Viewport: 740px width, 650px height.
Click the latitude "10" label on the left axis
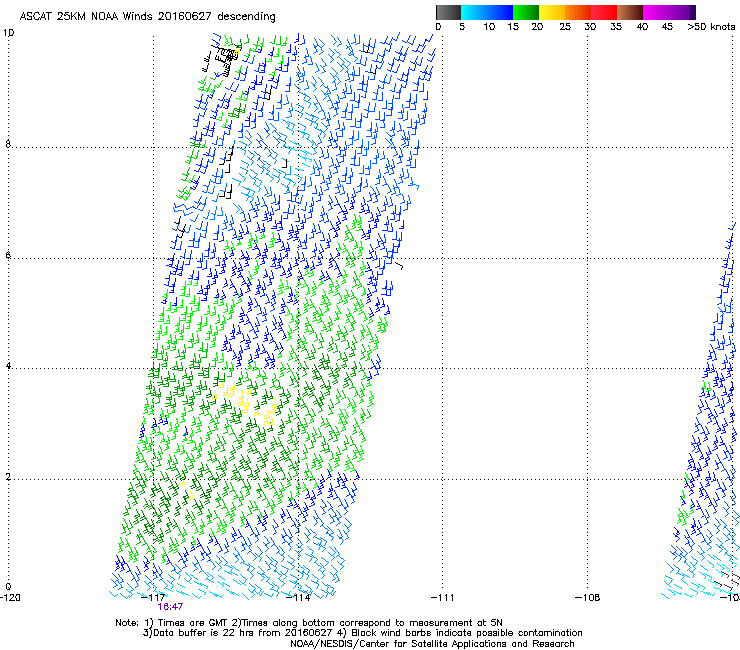(x=8, y=33)
